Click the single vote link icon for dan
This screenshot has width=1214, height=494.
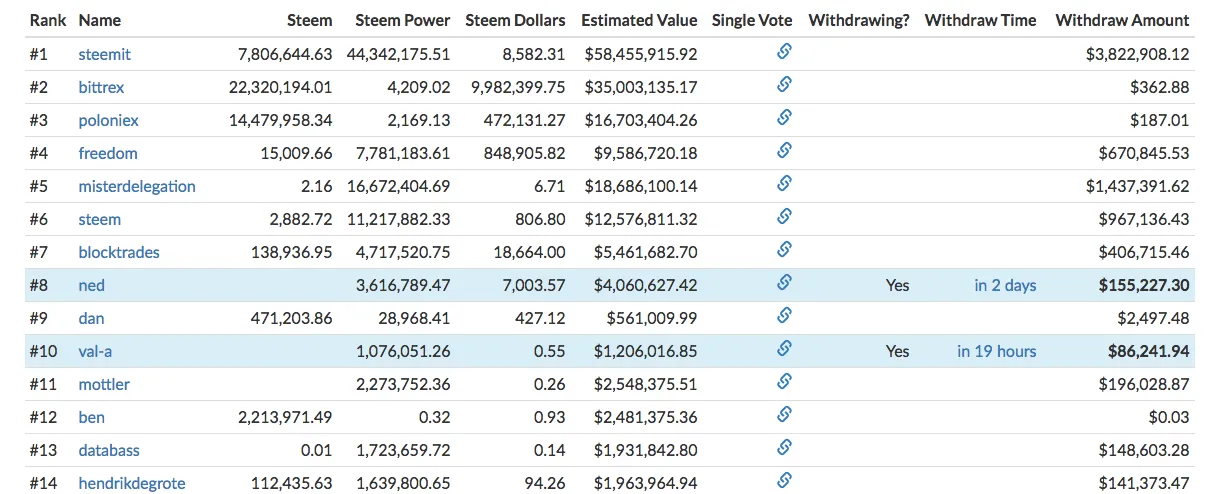coord(784,316)
